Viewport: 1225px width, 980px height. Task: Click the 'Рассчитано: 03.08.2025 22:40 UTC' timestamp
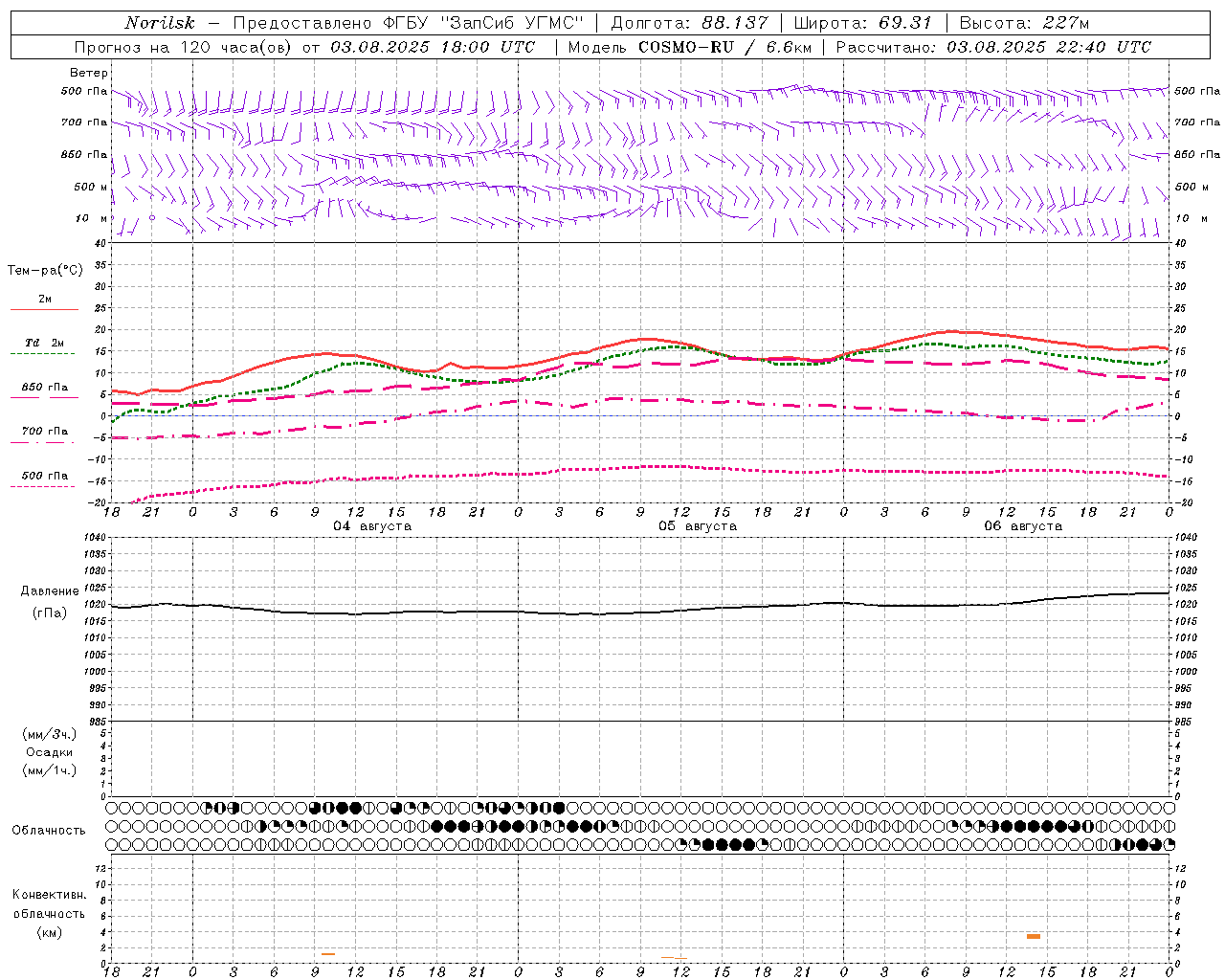pos(993,47)
